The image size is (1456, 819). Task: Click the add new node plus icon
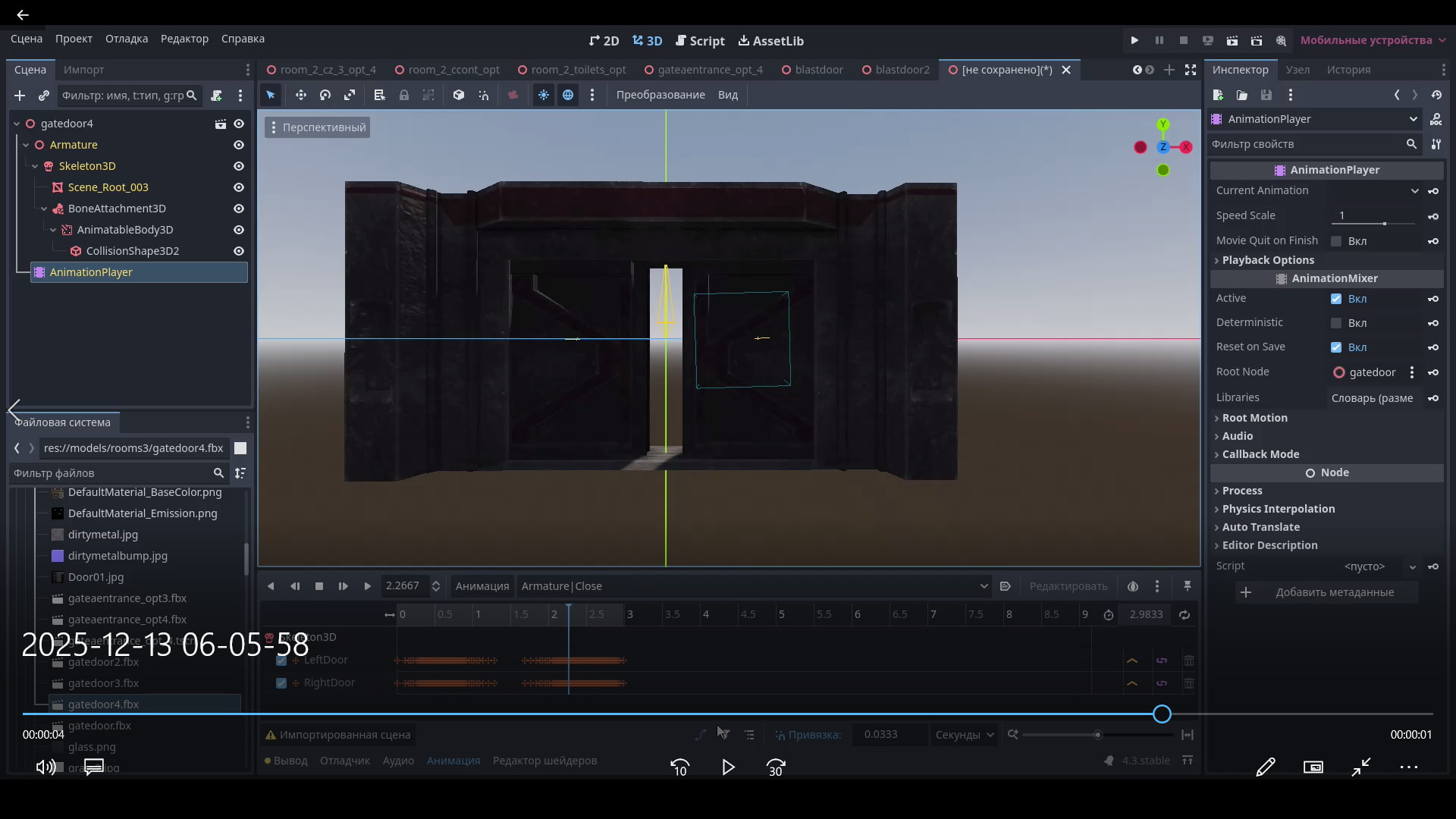point(20,96)
